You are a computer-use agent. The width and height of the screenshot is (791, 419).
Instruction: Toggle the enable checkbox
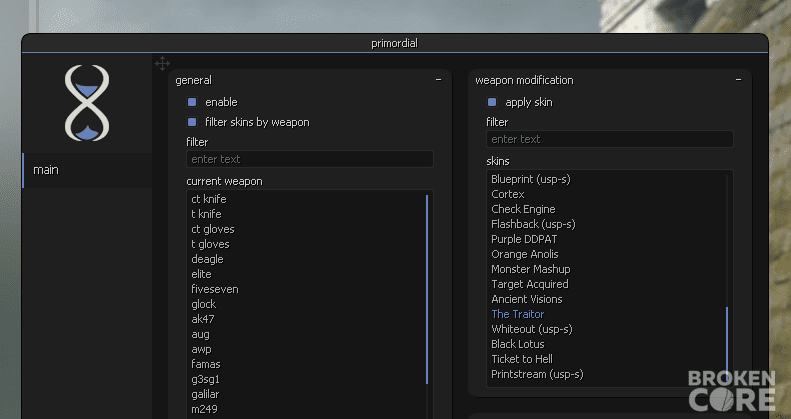pos(192,102)
